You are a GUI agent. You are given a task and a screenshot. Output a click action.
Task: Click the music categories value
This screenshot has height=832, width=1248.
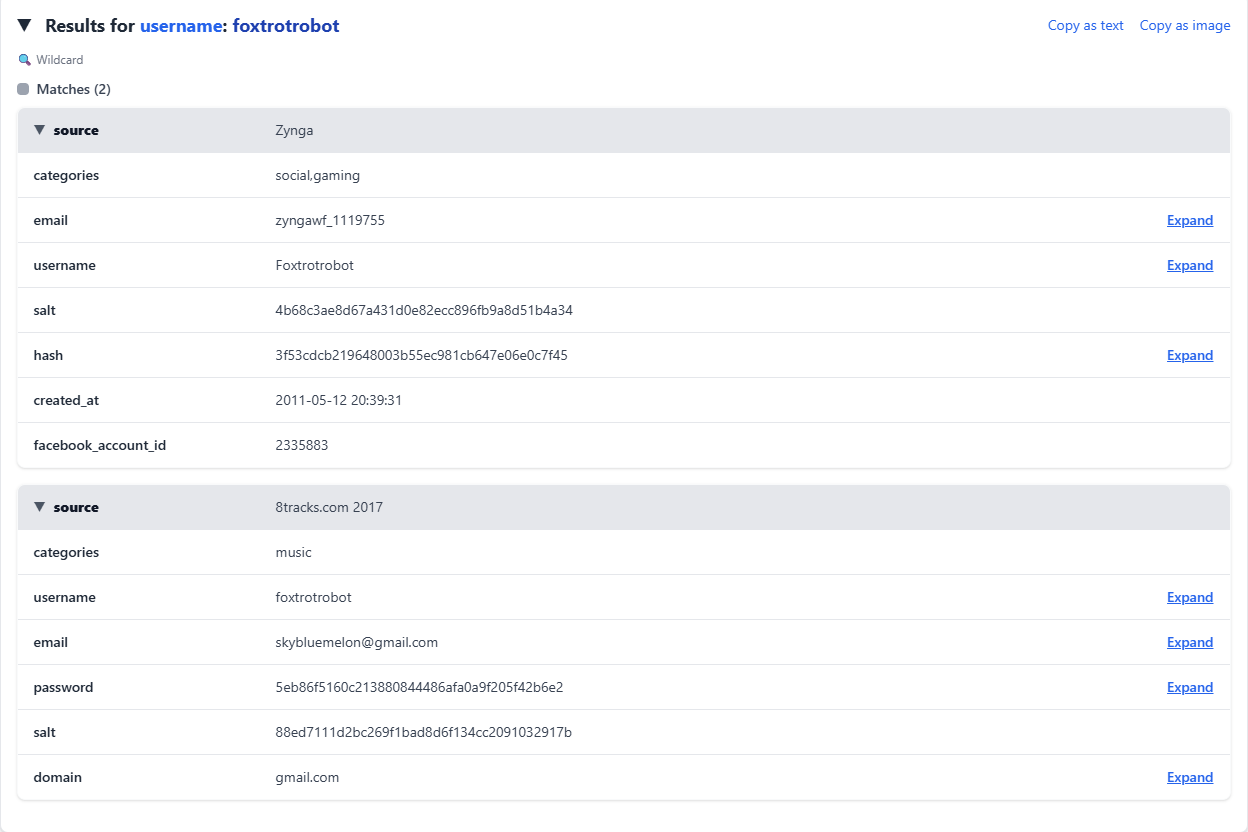[x=293, y=553]
